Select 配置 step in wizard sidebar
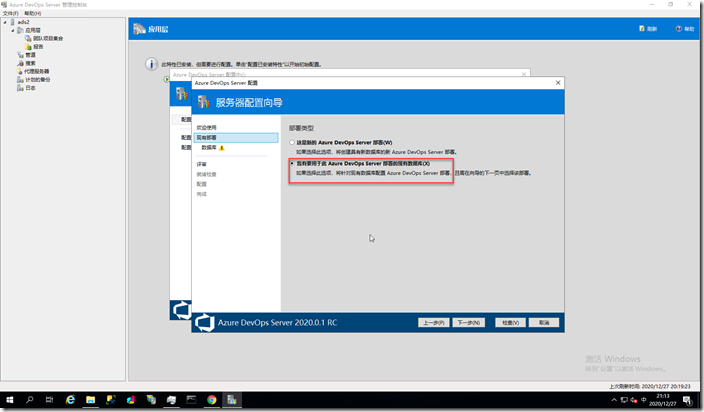The height and width of the screenshot is (412, 704). click(x=202, y=184)
